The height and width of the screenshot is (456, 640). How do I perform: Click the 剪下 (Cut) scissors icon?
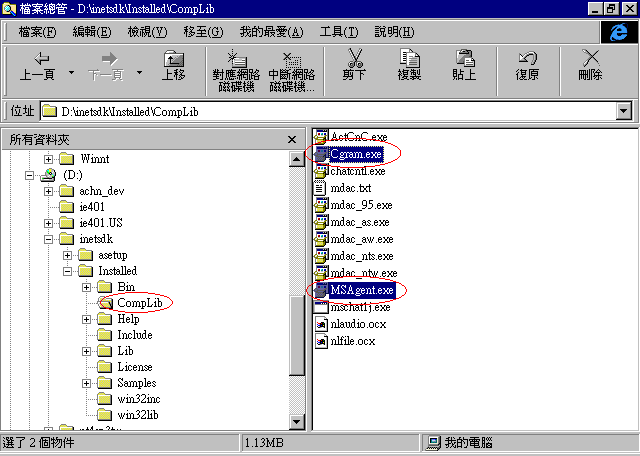(354, 59)
